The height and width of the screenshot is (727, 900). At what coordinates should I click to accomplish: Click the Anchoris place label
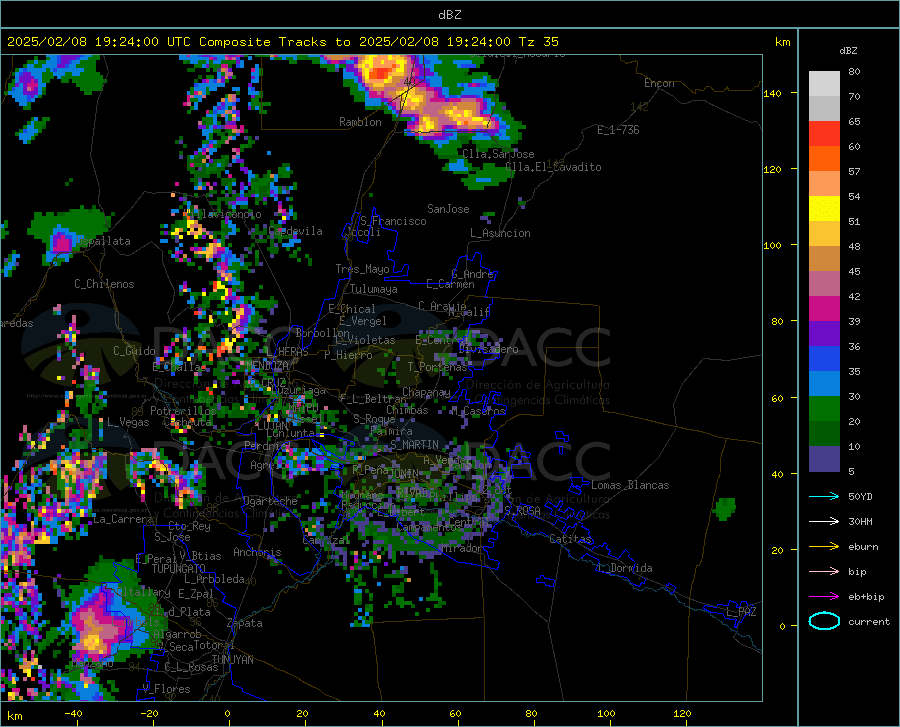point(257,553)
